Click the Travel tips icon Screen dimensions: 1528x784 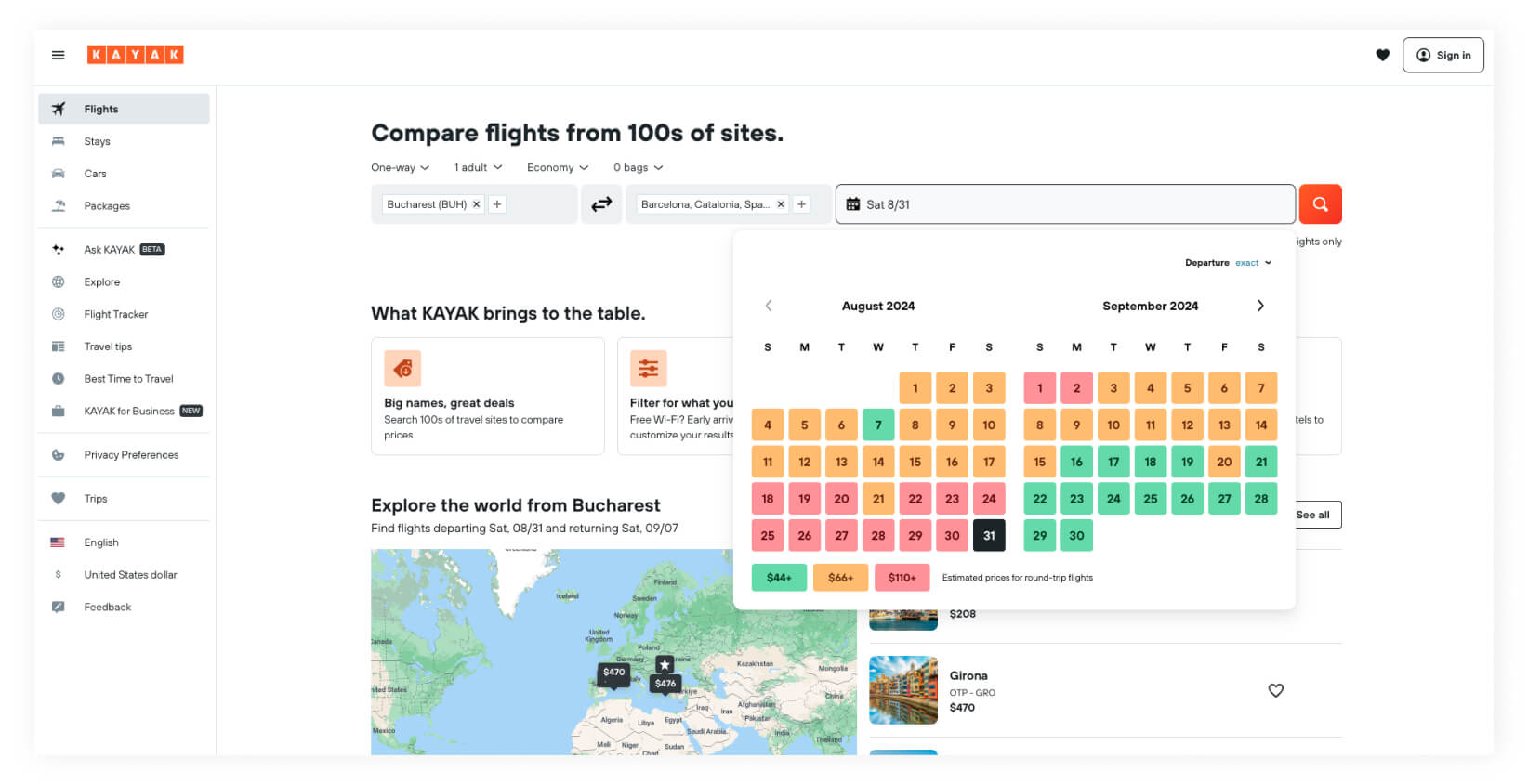(x=59, y=346)
